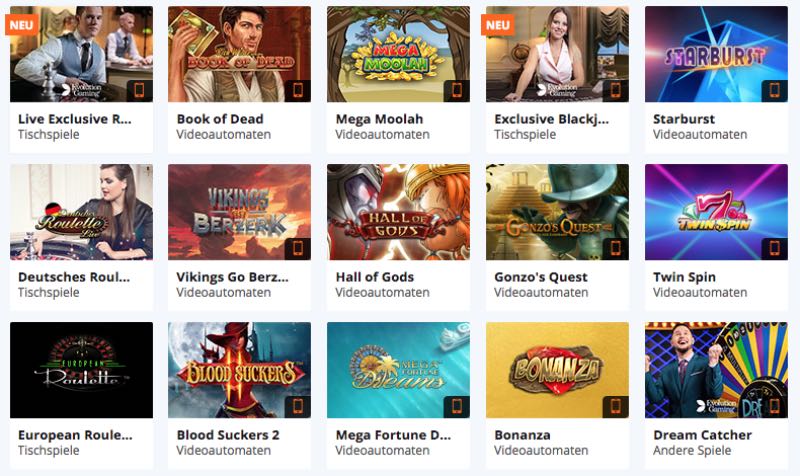Click the mobile icon on Gonzo's Quest thumbnail
This screenshot has width=800, height=476.
tap(616, 248)
